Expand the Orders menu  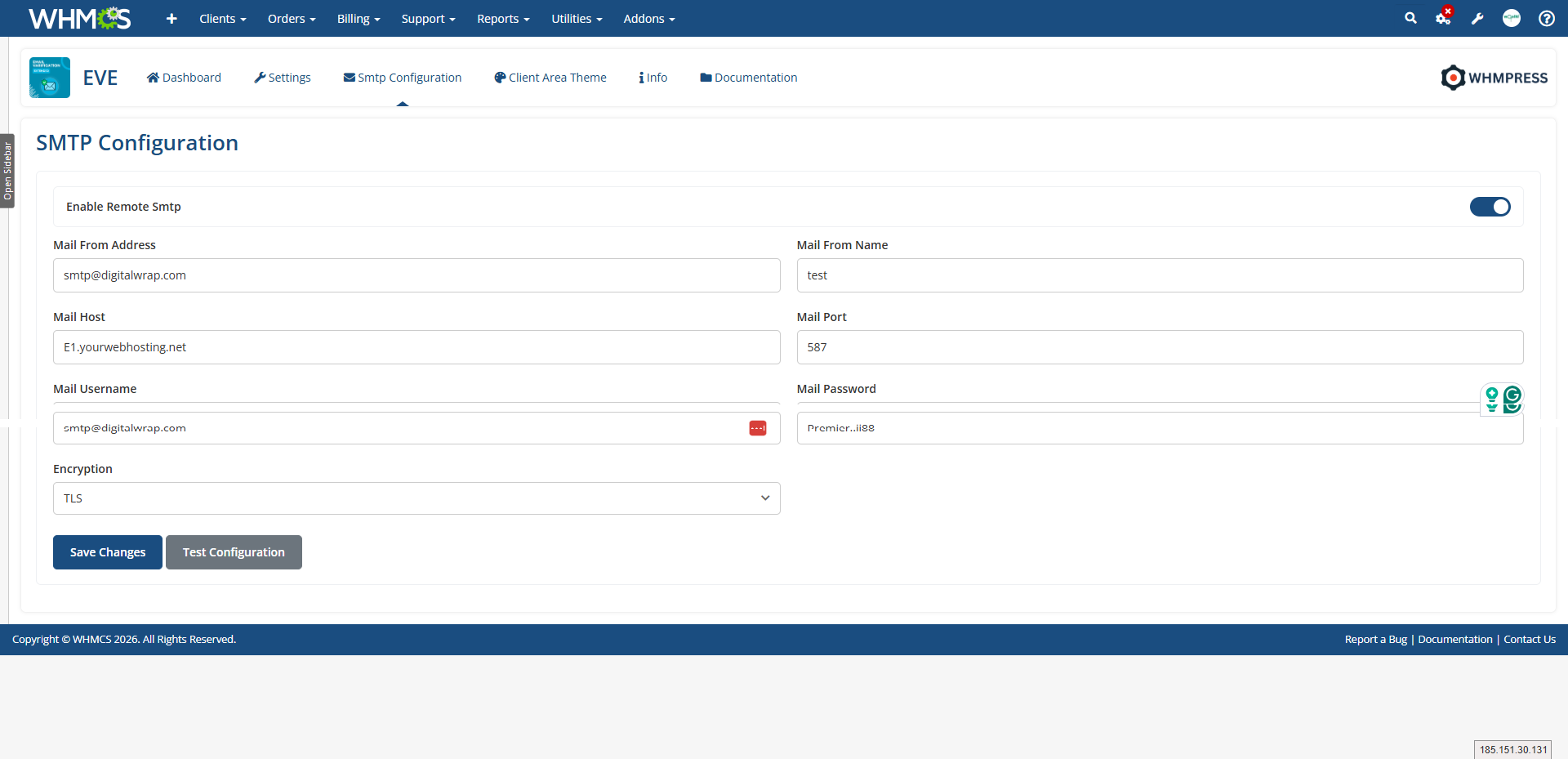292,18
